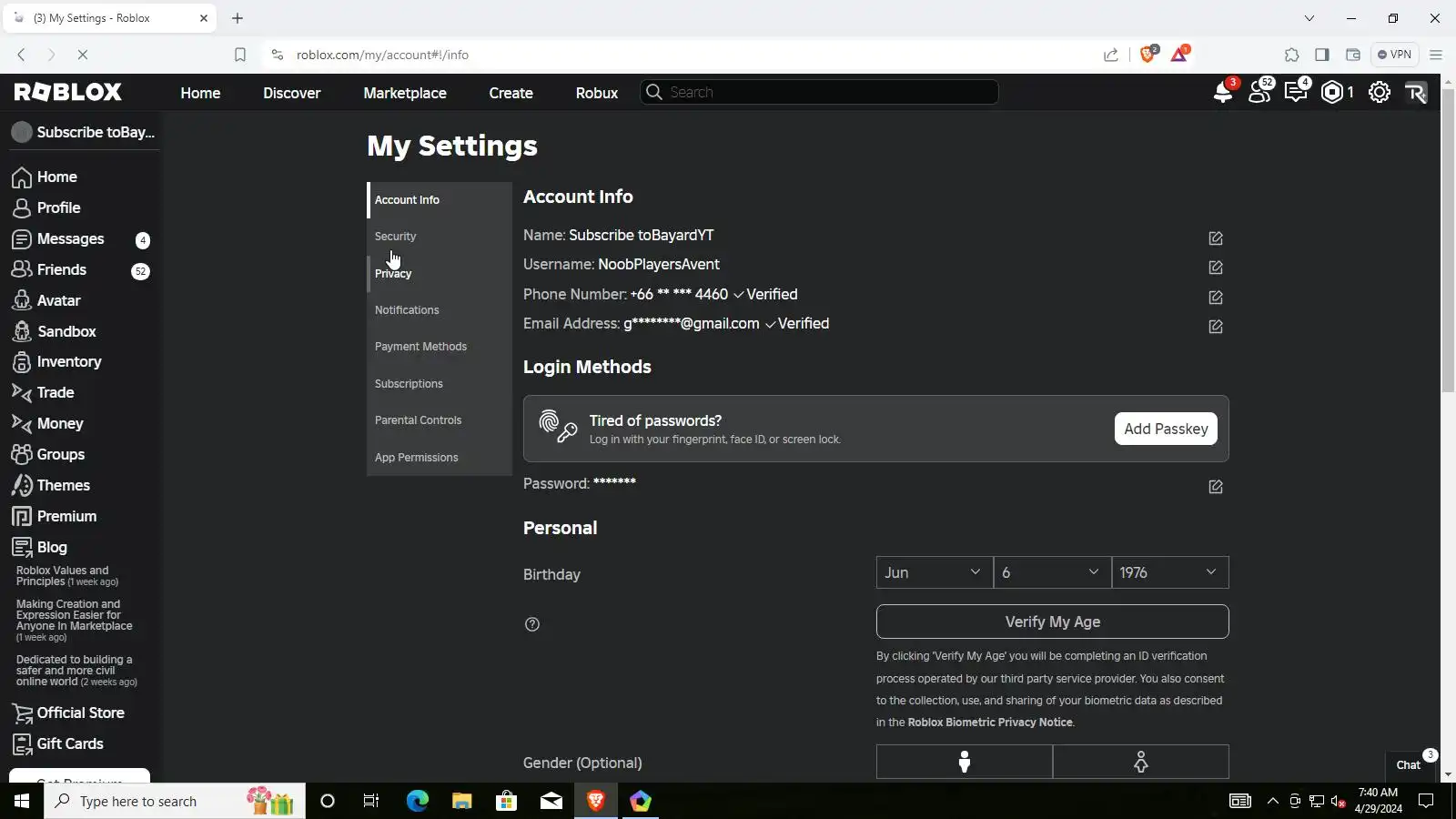Show hidden system tray icons
The width and height of the screenshot is (1456, 819).
pyautogui.click(x=1273, y=801)
